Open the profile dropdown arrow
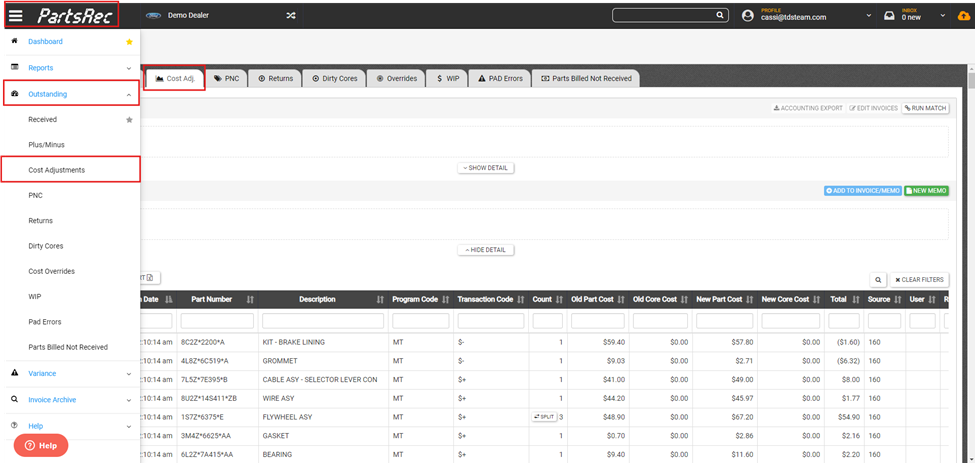The image size is (975, 463). coord(869,16)
